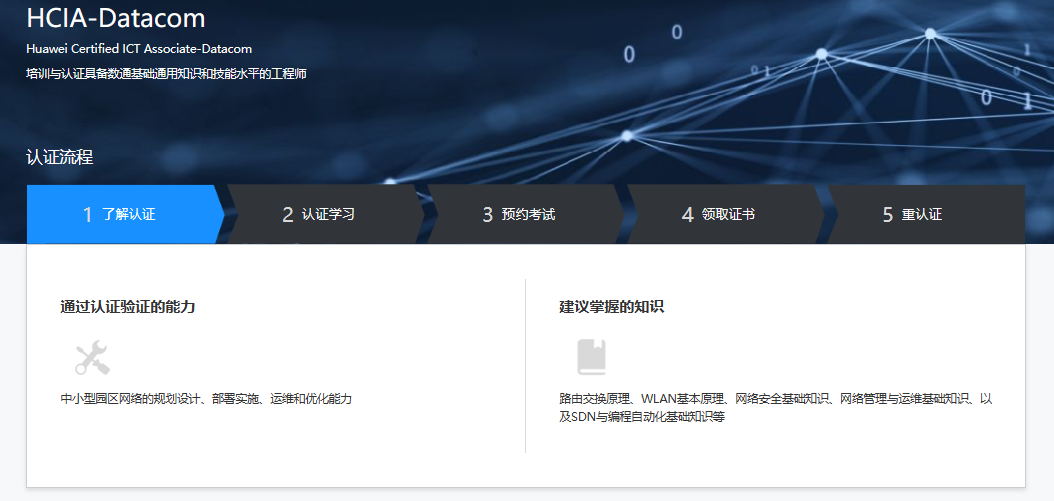The width and height of the screenshot is (1054, 501).
Task: Click the 建议掌握的知识 heading
Action: [612, 307]
